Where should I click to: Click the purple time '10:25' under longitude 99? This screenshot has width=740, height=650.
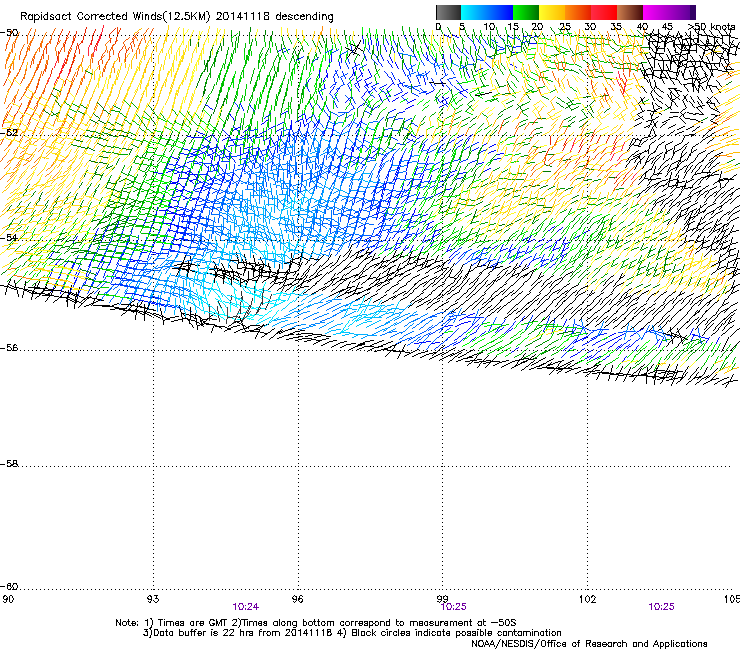coord(453,607)
